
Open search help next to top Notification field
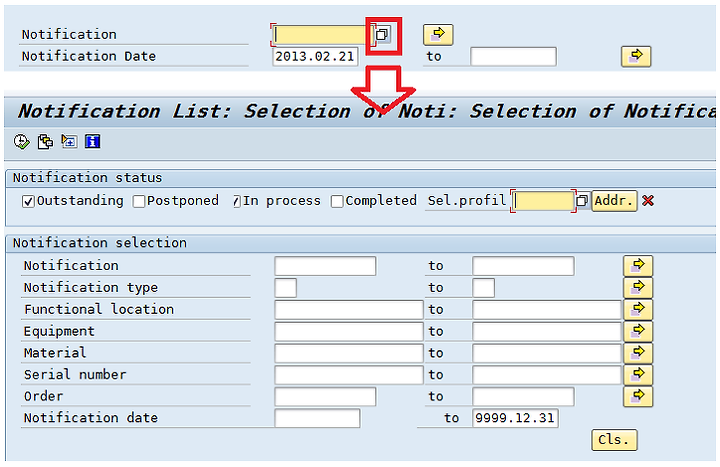pos(382,34)
